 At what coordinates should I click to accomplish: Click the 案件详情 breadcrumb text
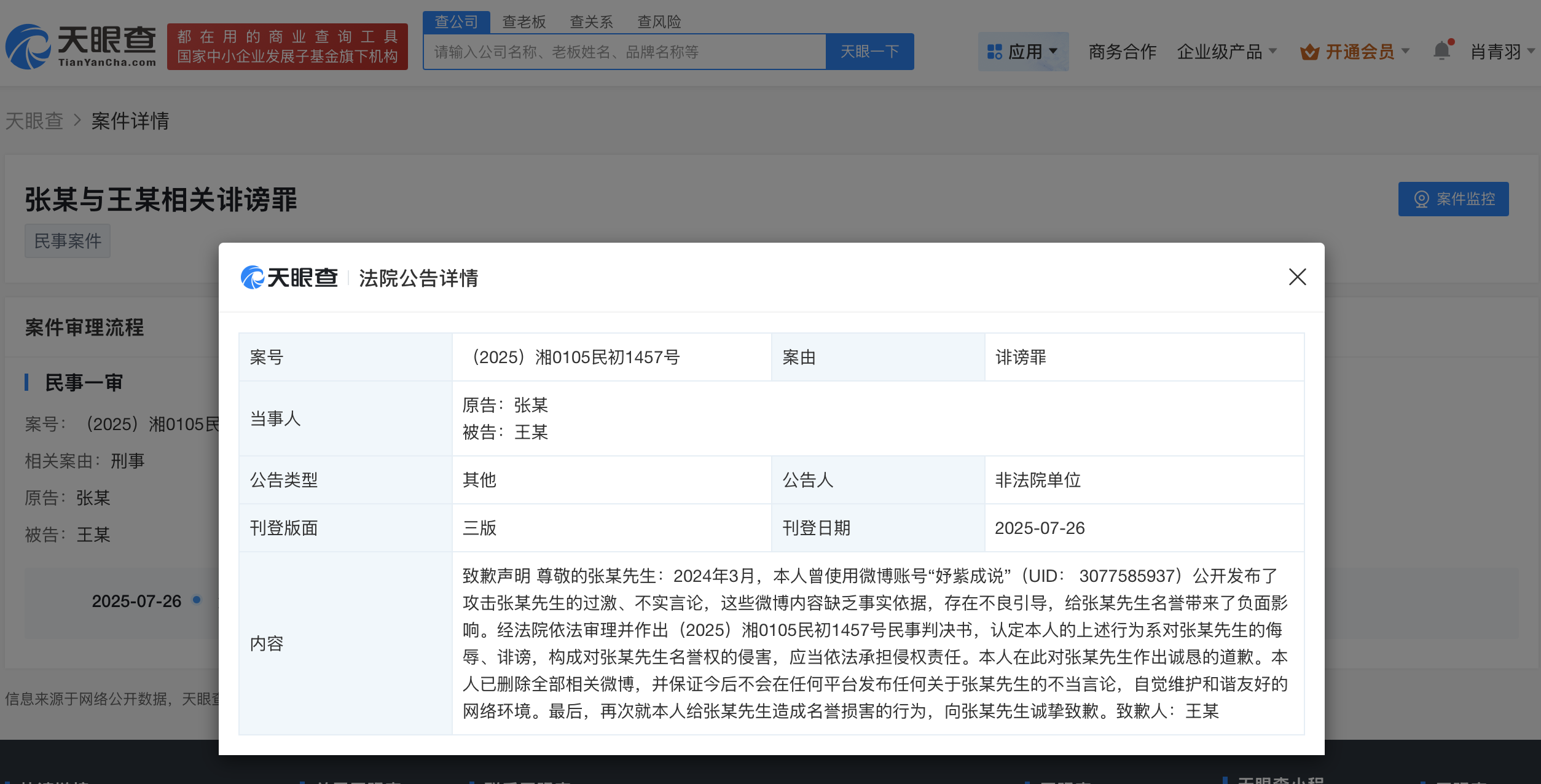click(130, 121)
